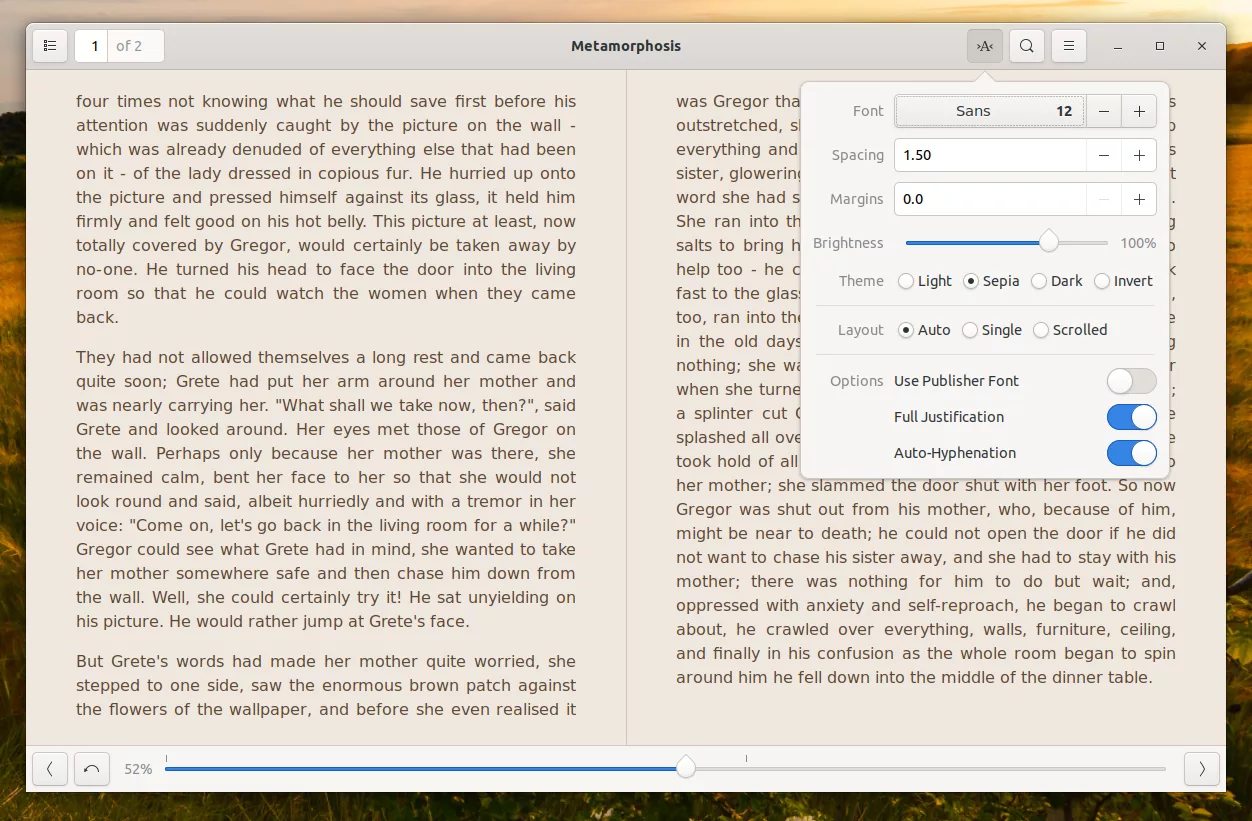This screenshot has width=1252, height=821.
Task: Click the go back location button
Action: coord(92,769)
